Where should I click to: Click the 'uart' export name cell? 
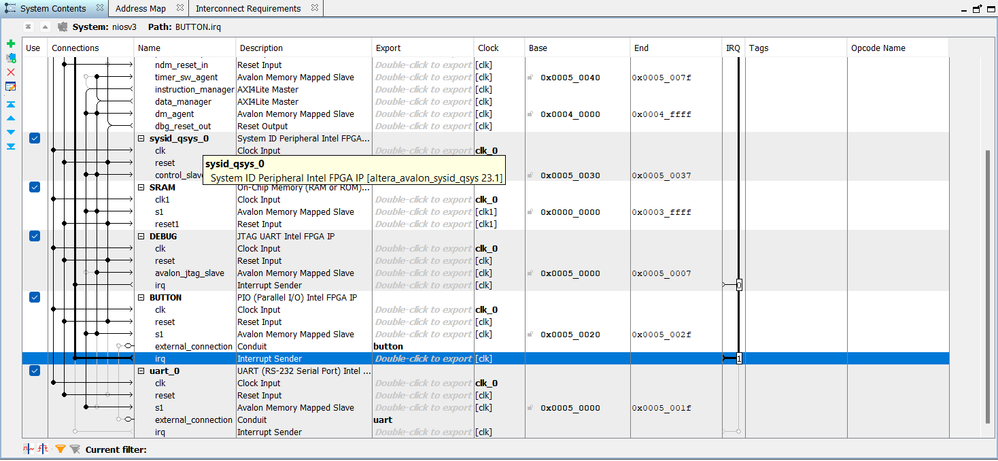click(x=423, y=420)
